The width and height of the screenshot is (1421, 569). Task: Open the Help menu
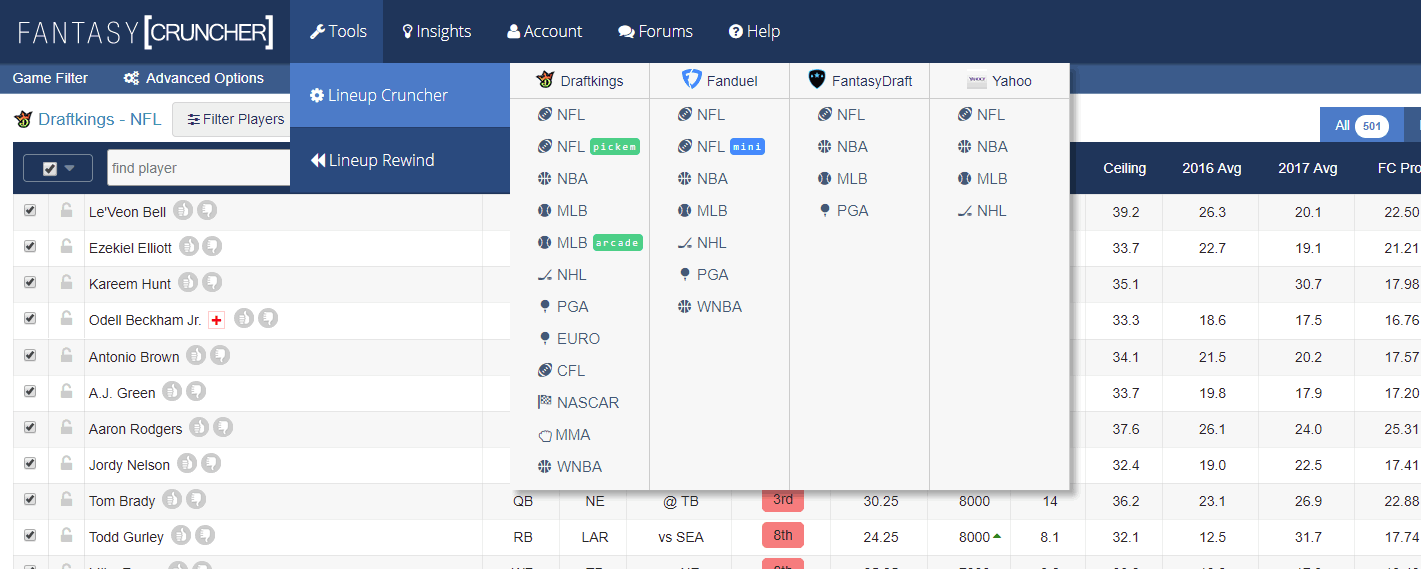(754, 31)
